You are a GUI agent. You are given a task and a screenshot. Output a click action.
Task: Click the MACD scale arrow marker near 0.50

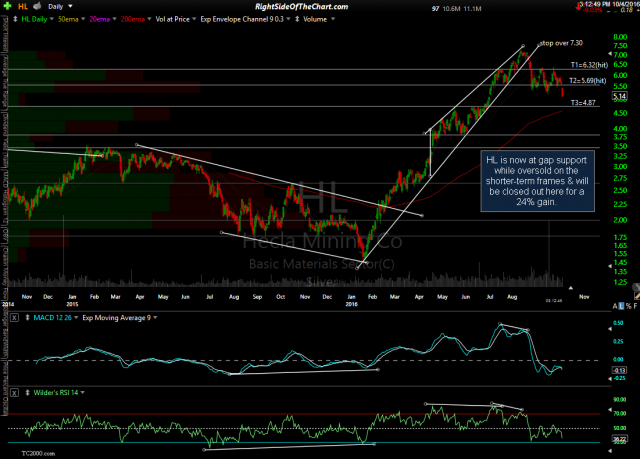pyautogui.click(x=610, y=329)
